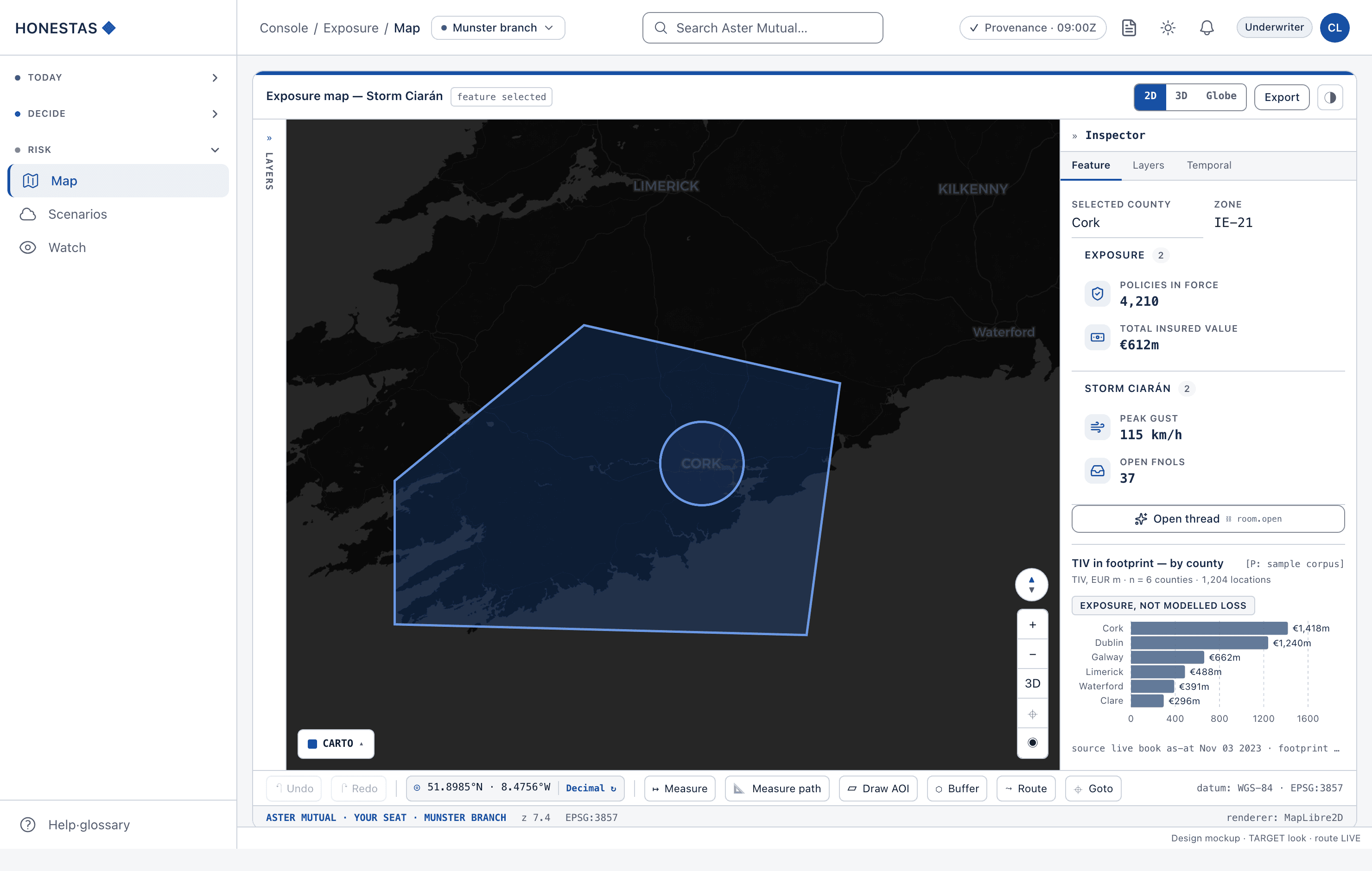
Task: Click the Export button
Action: pos(1282,97)
